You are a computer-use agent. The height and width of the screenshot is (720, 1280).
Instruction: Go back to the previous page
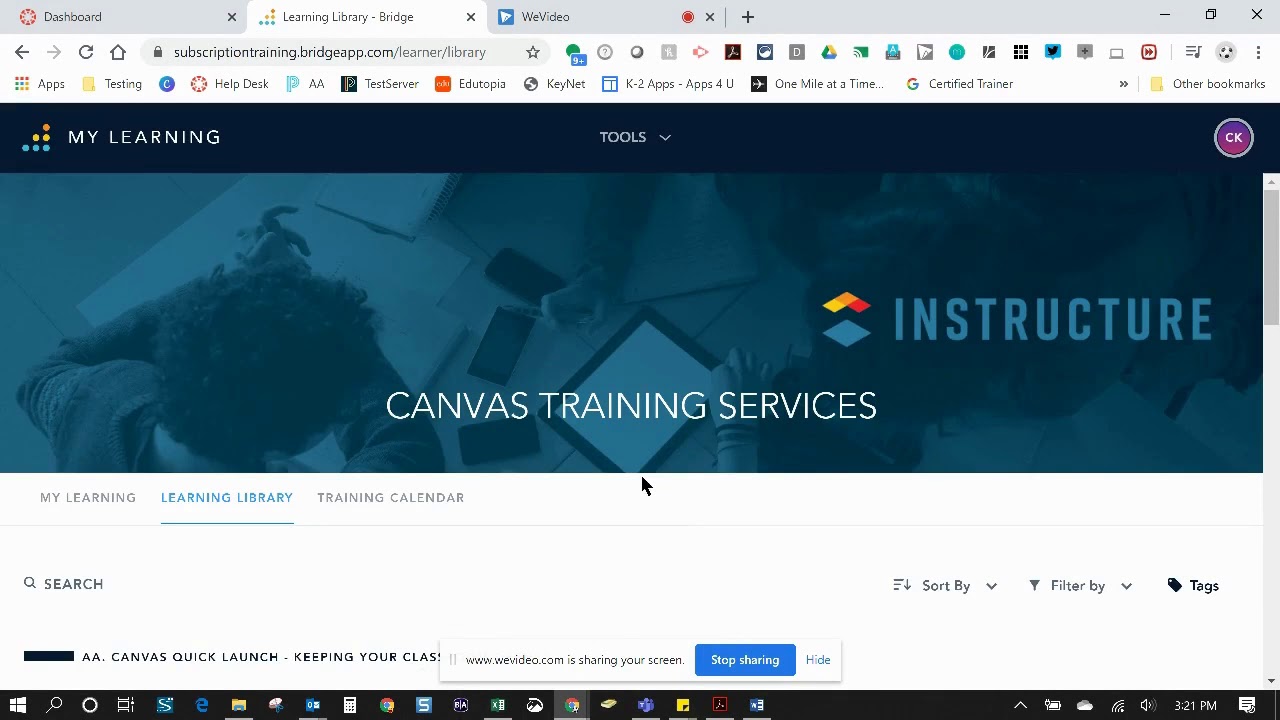[22, 52]
